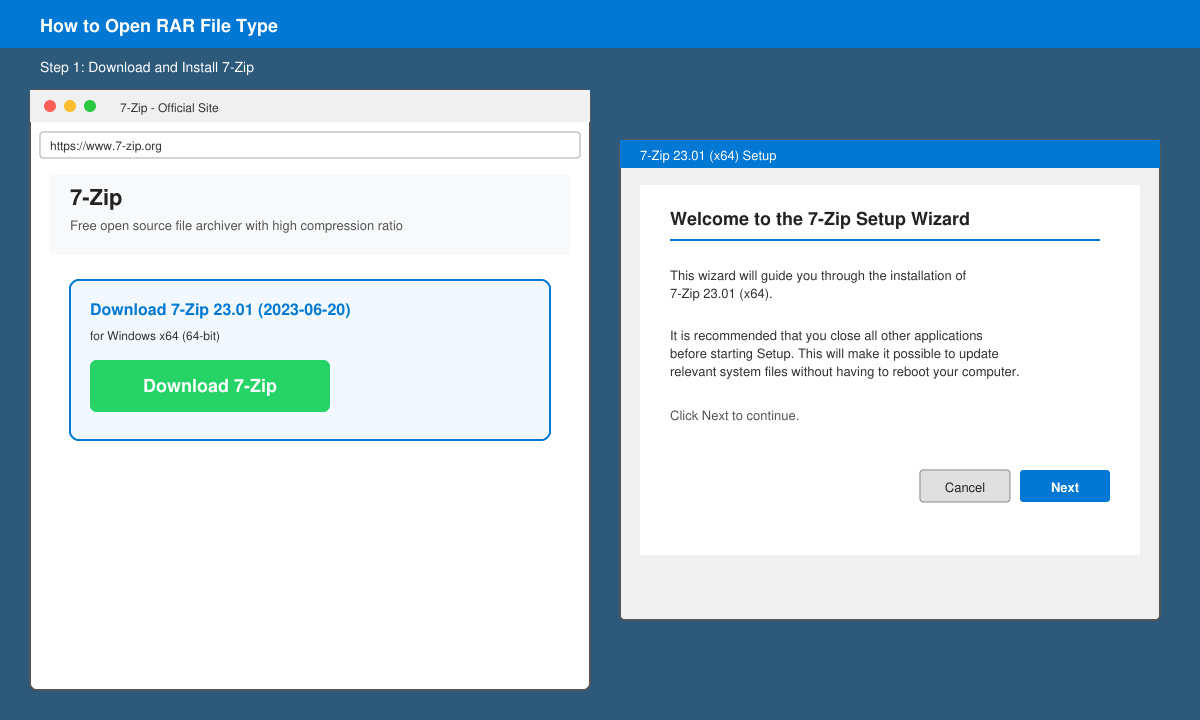Image resolution: width=1200 pixels, height=720 pixels.
Task: Click the browser address bar with 7-zip.org URL
Action: point(310,145)
